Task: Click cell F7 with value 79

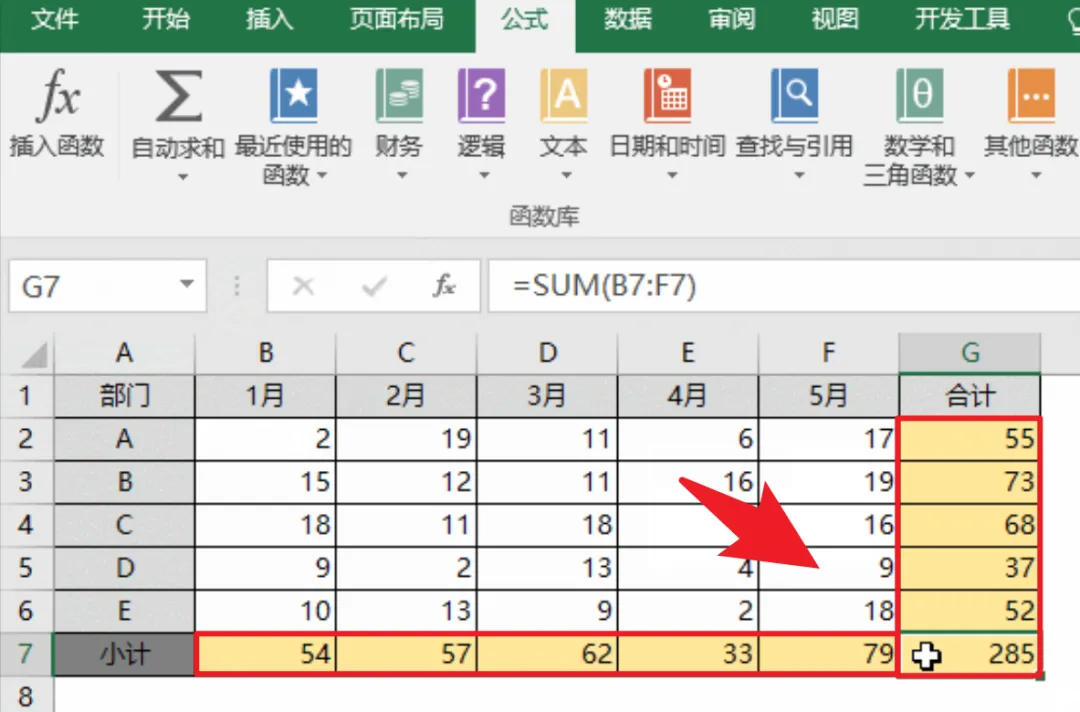Action: [x=829, y=653]
